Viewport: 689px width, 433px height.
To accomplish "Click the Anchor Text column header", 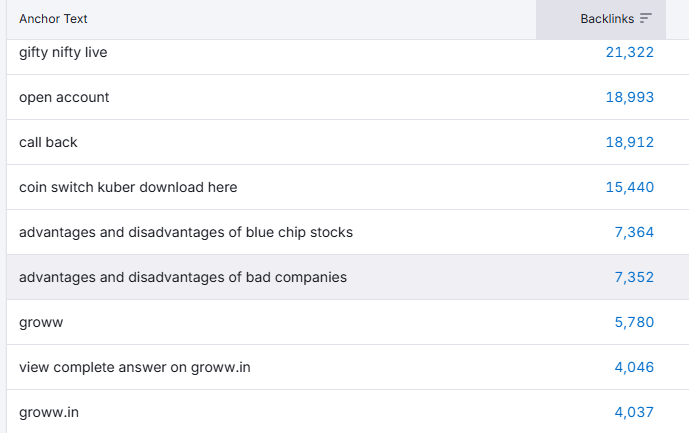I will coord(53,19).
